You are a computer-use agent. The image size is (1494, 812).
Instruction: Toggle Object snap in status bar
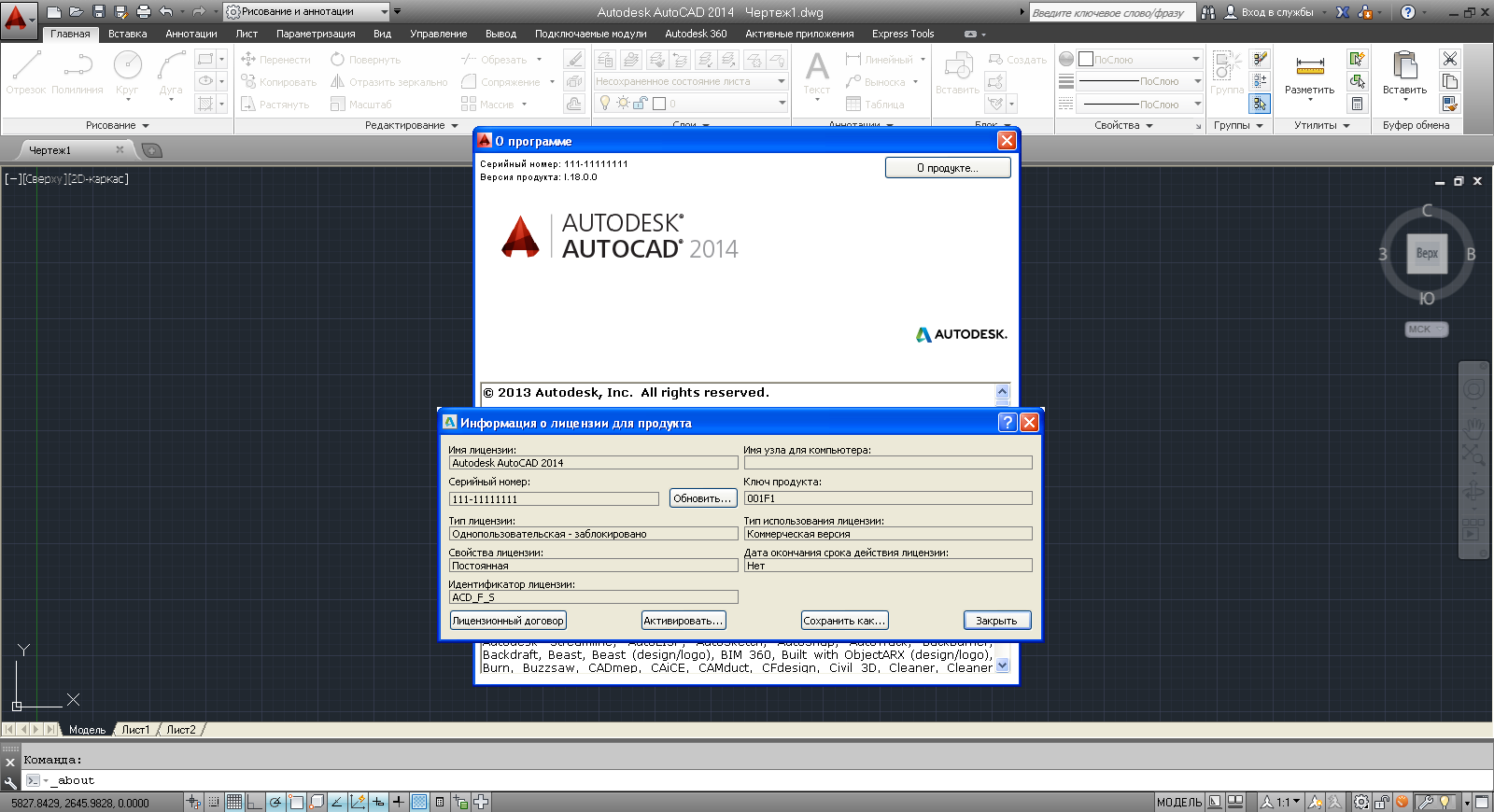(x=296, y=802)
